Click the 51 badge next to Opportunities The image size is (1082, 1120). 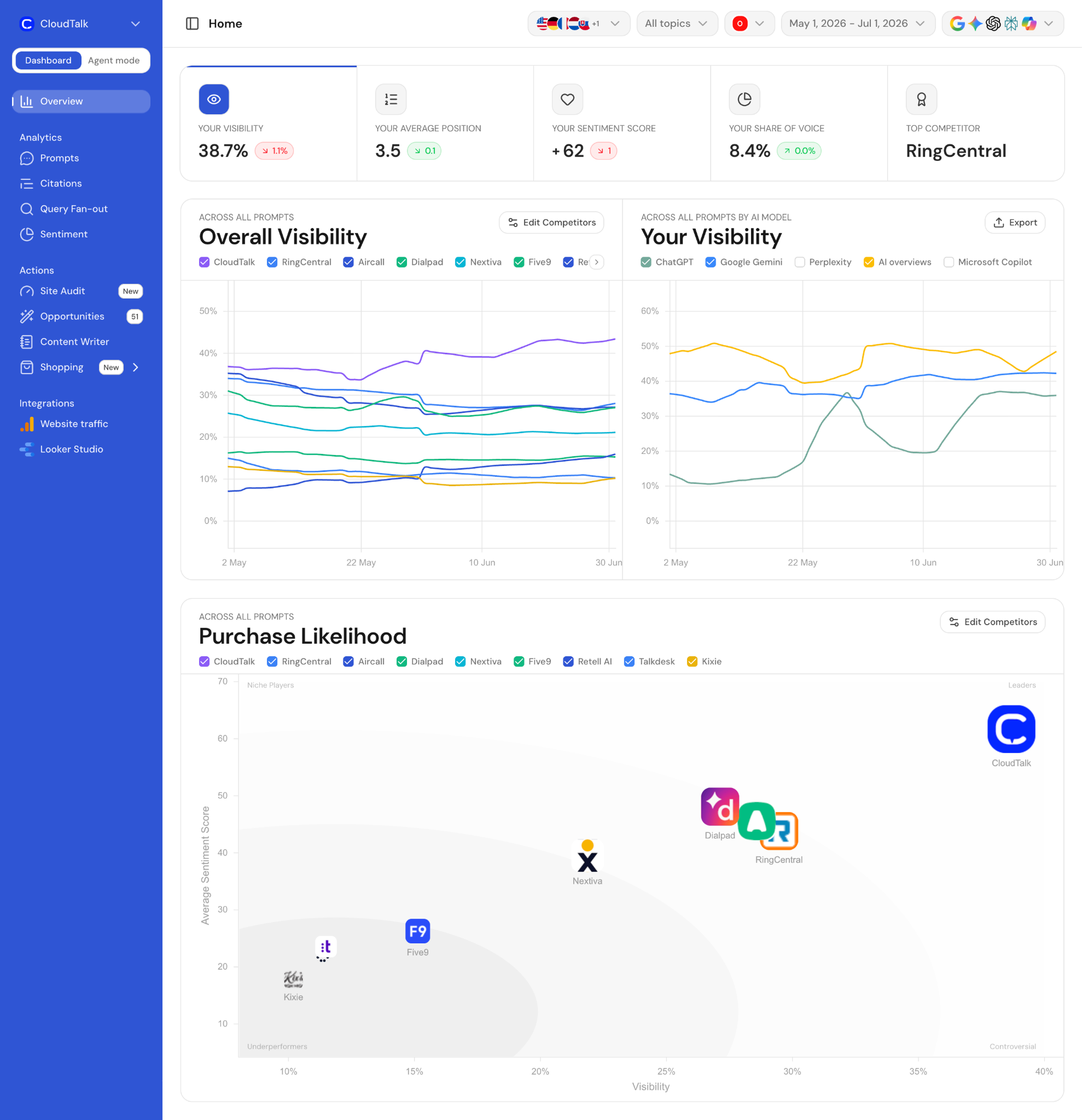[135, 317]
